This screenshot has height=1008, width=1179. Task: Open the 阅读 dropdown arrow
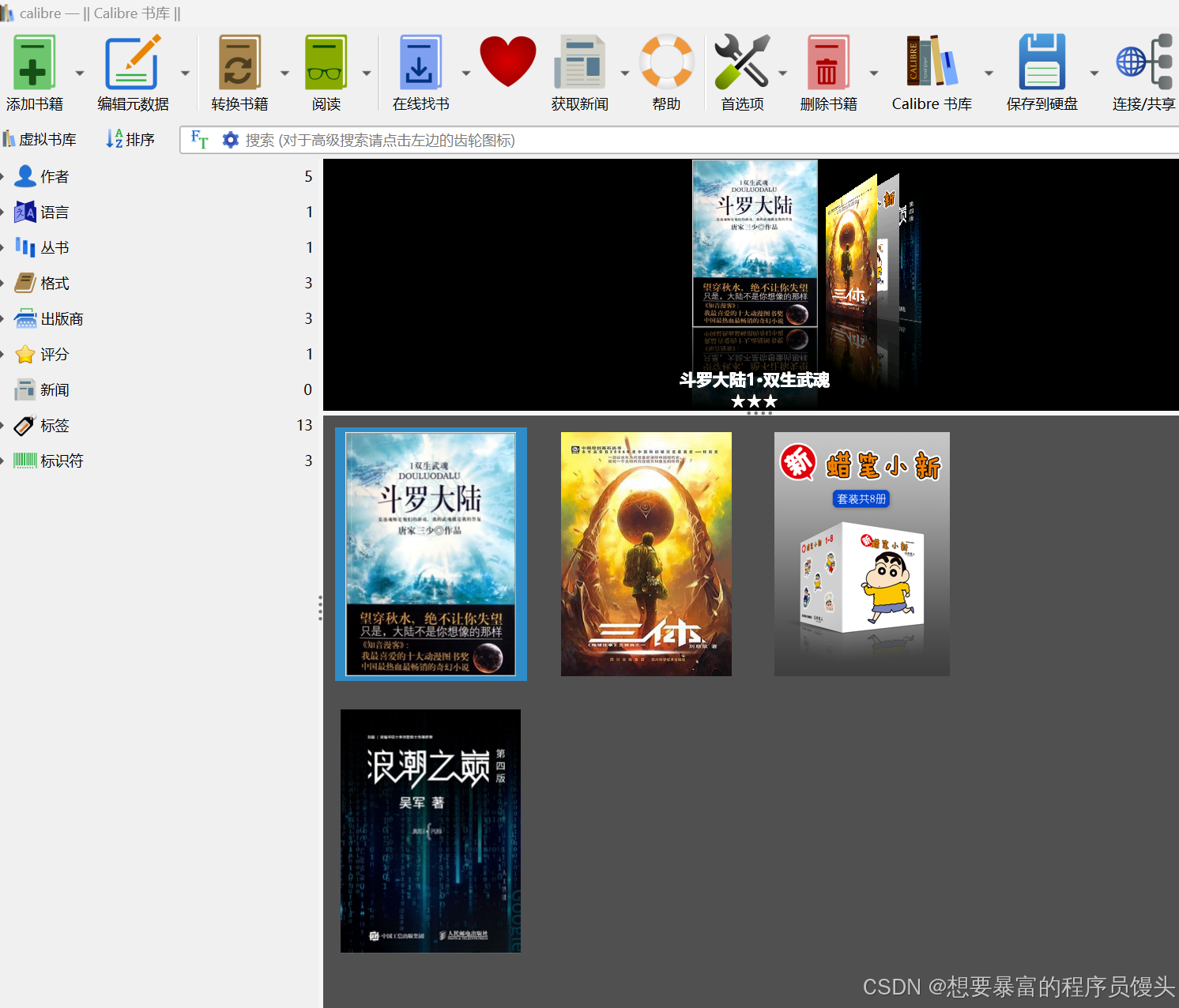[x=367, y=73]
